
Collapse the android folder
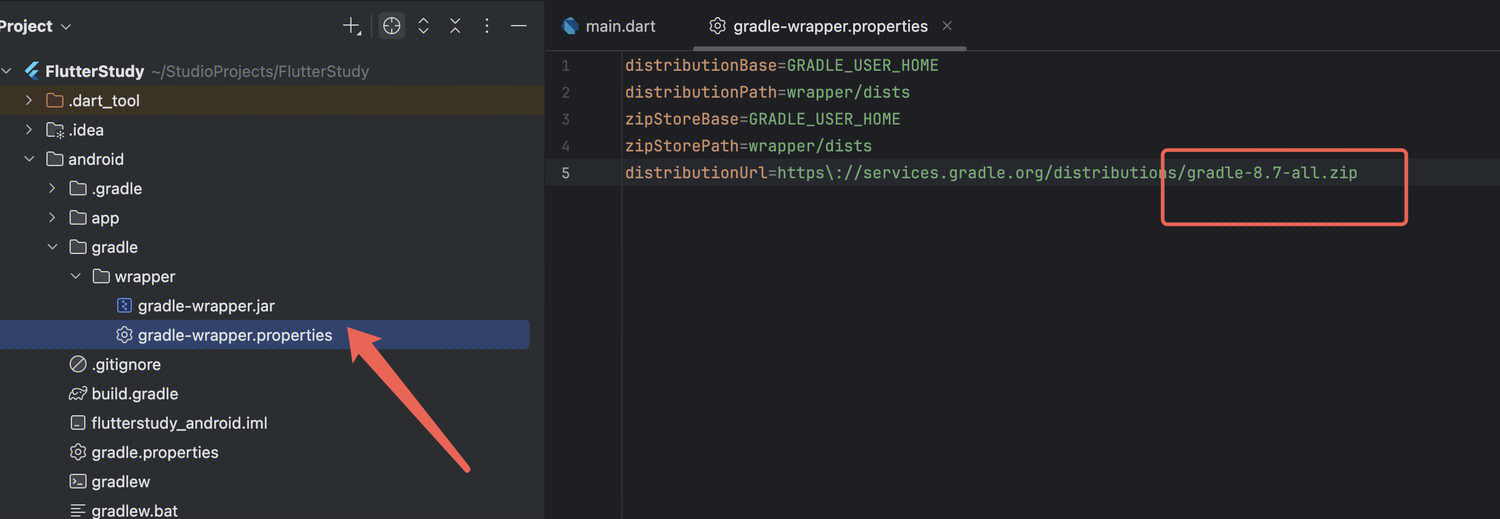coord(29,159)
